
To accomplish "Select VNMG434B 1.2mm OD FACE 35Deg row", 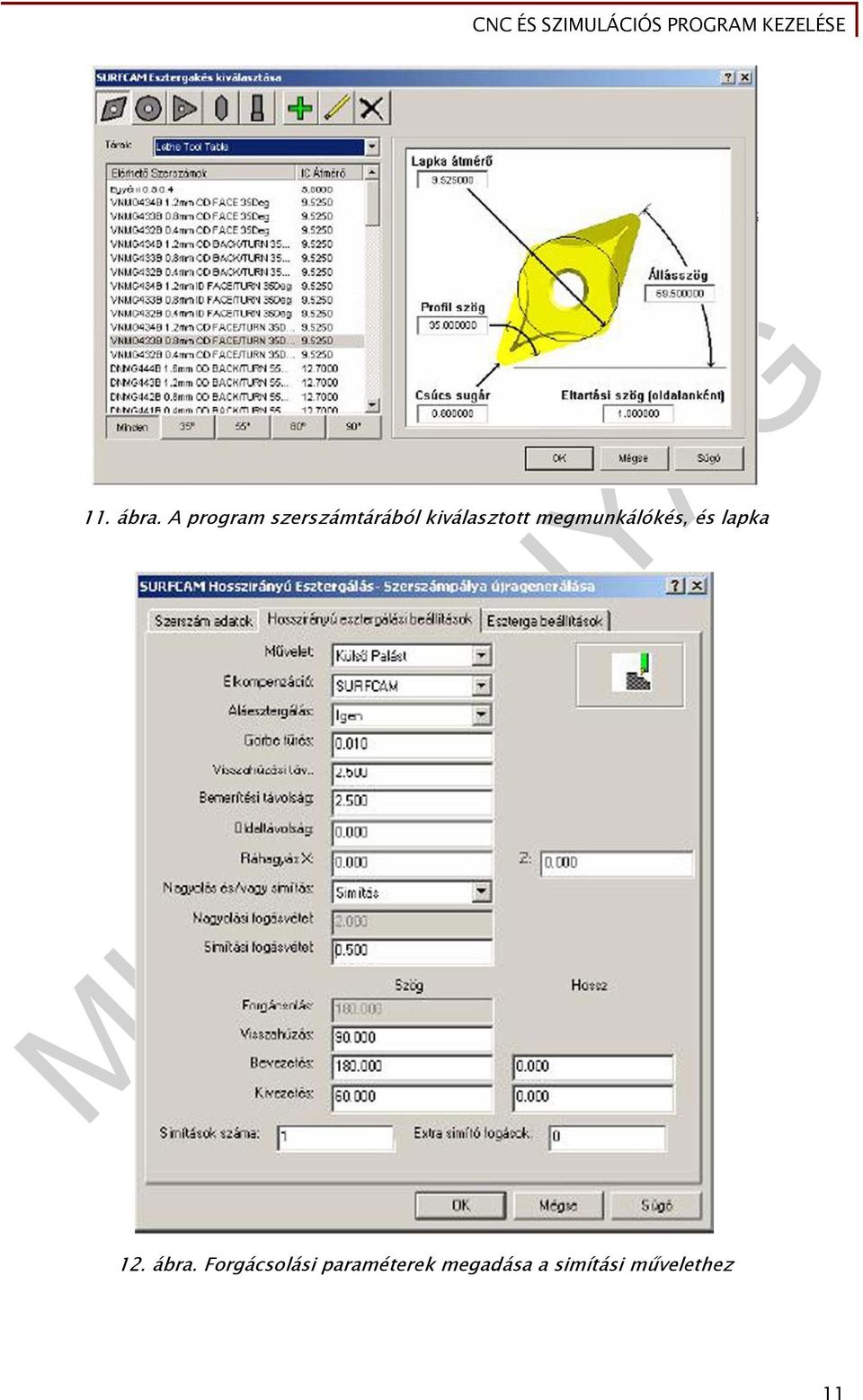I will [x=236, y=203].
